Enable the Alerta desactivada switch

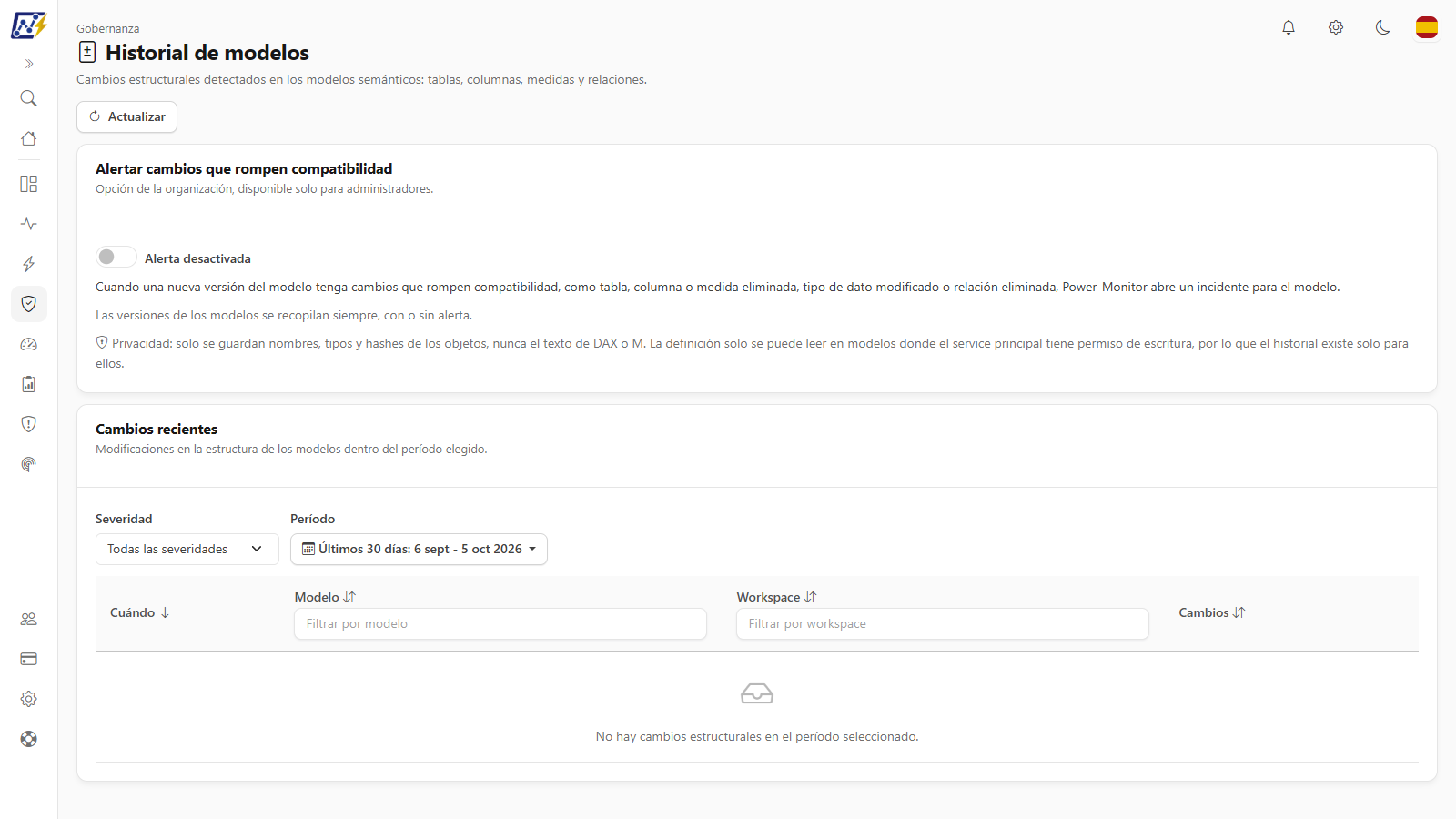pos(116,258)
